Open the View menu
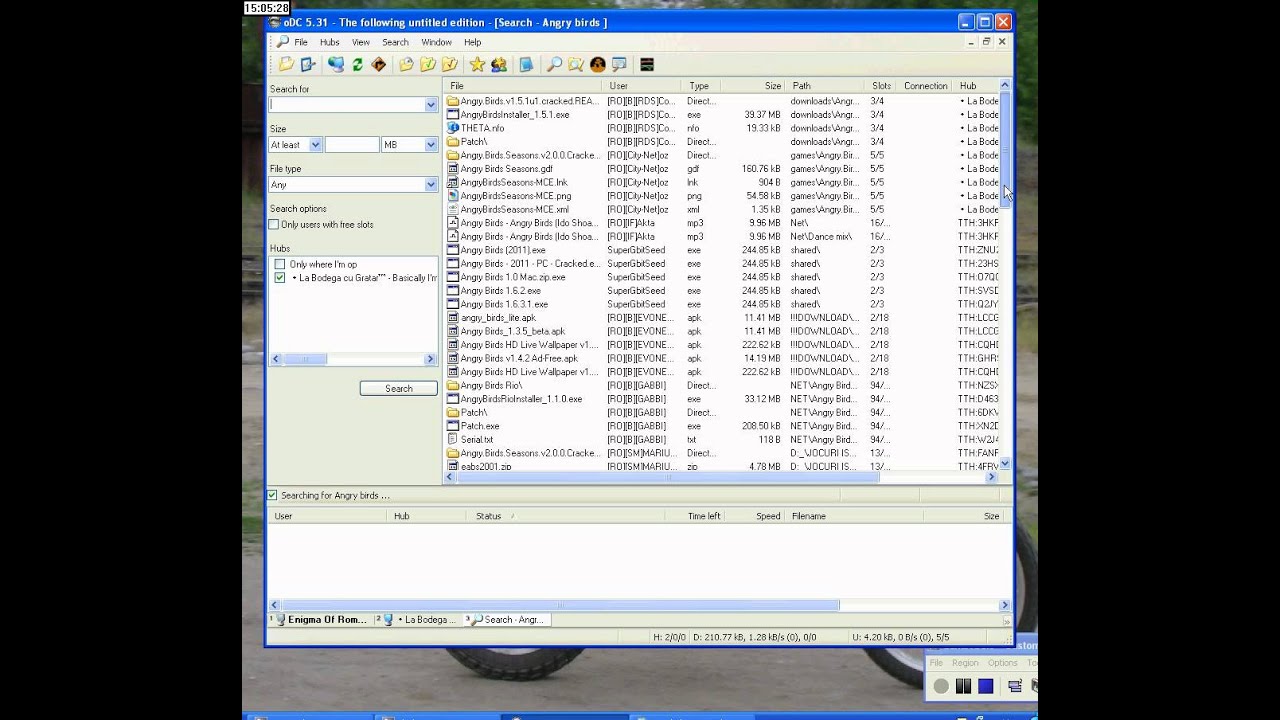The image size is (1280, 720). (361, 42)
